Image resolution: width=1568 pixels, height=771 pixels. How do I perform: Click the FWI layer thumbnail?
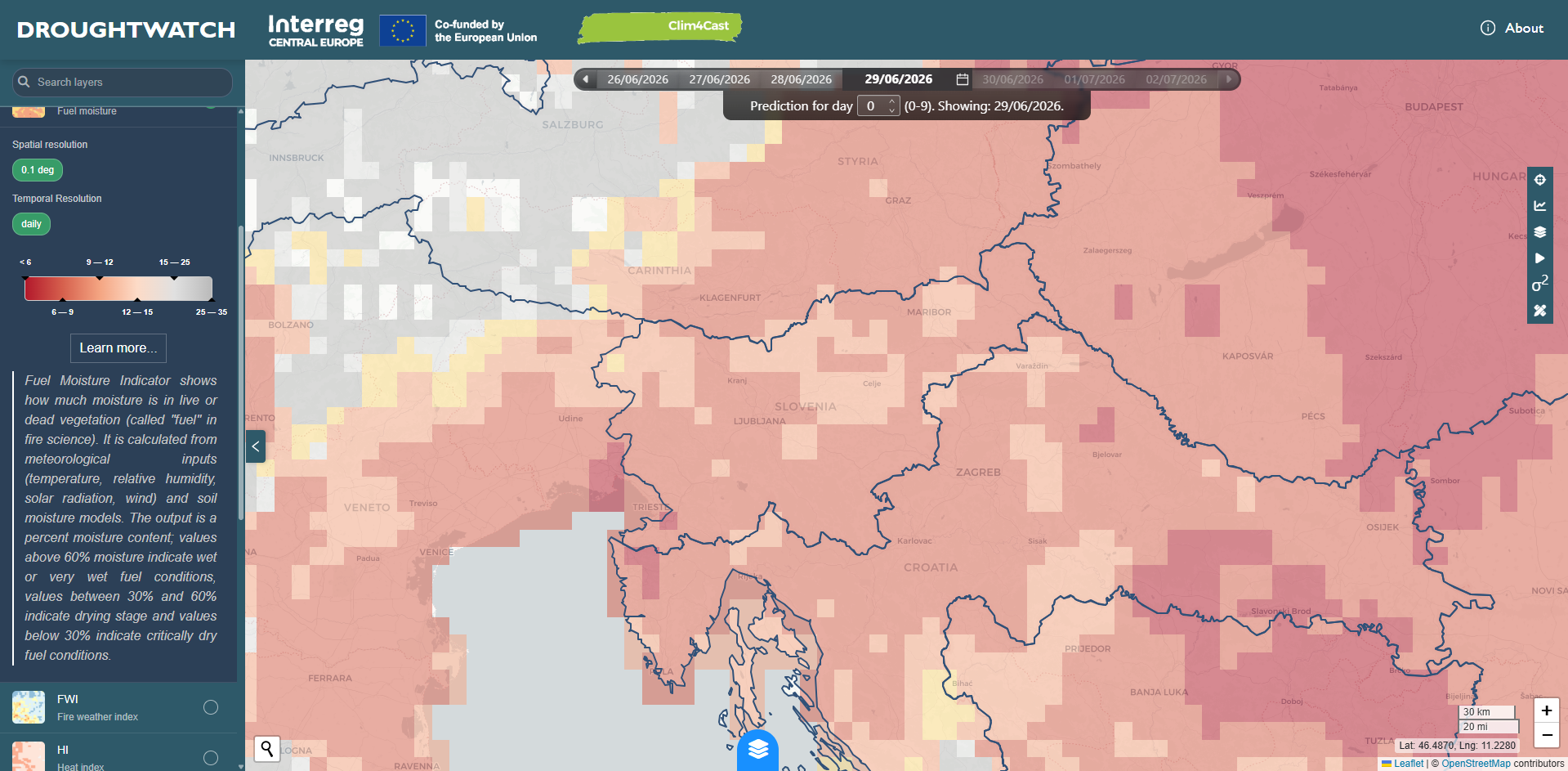click(x=29, y=707)
